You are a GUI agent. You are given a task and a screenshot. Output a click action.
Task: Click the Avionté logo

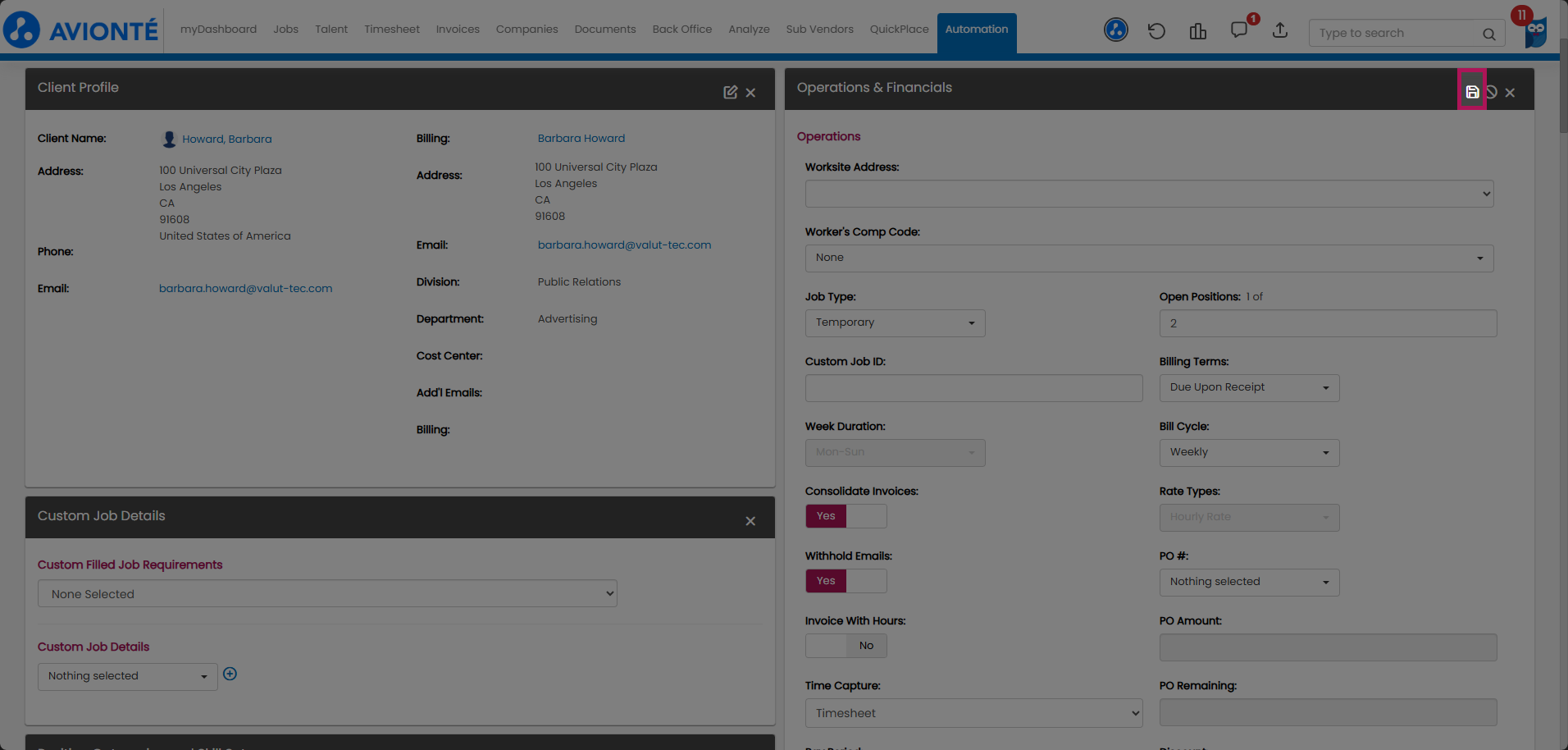click(80, 30)
